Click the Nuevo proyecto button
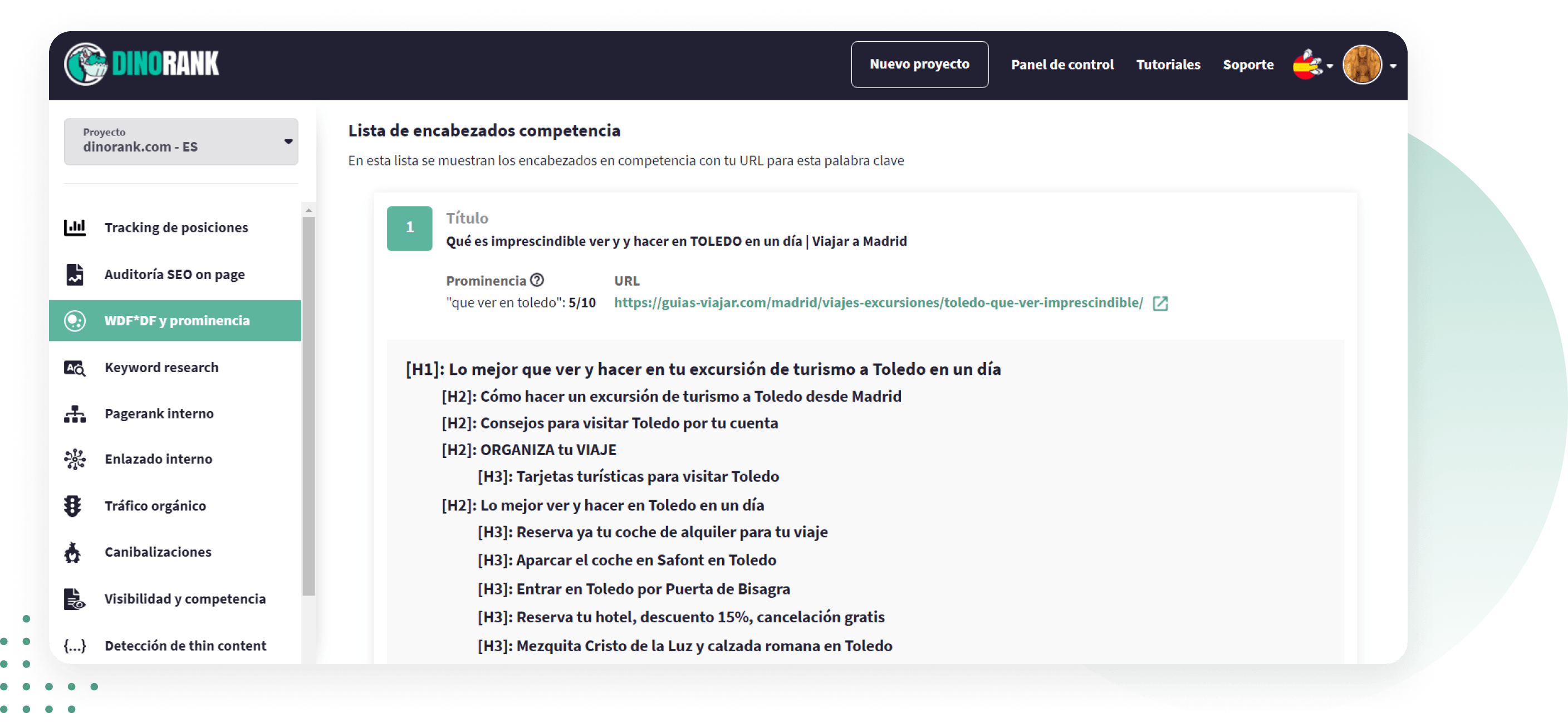Screen dimensions: 1568x722 919,65
